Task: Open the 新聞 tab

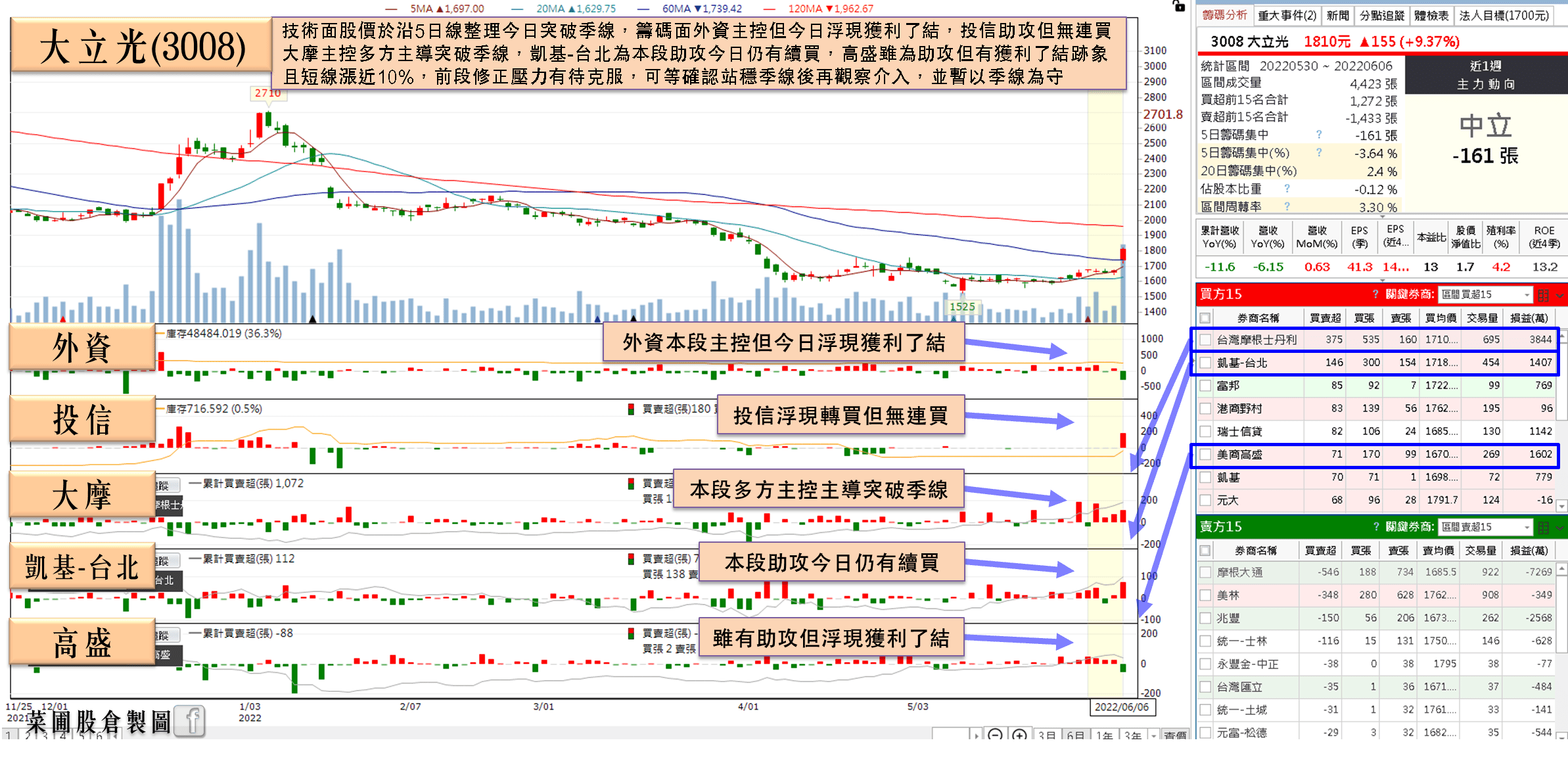Action: point(1337,15)
